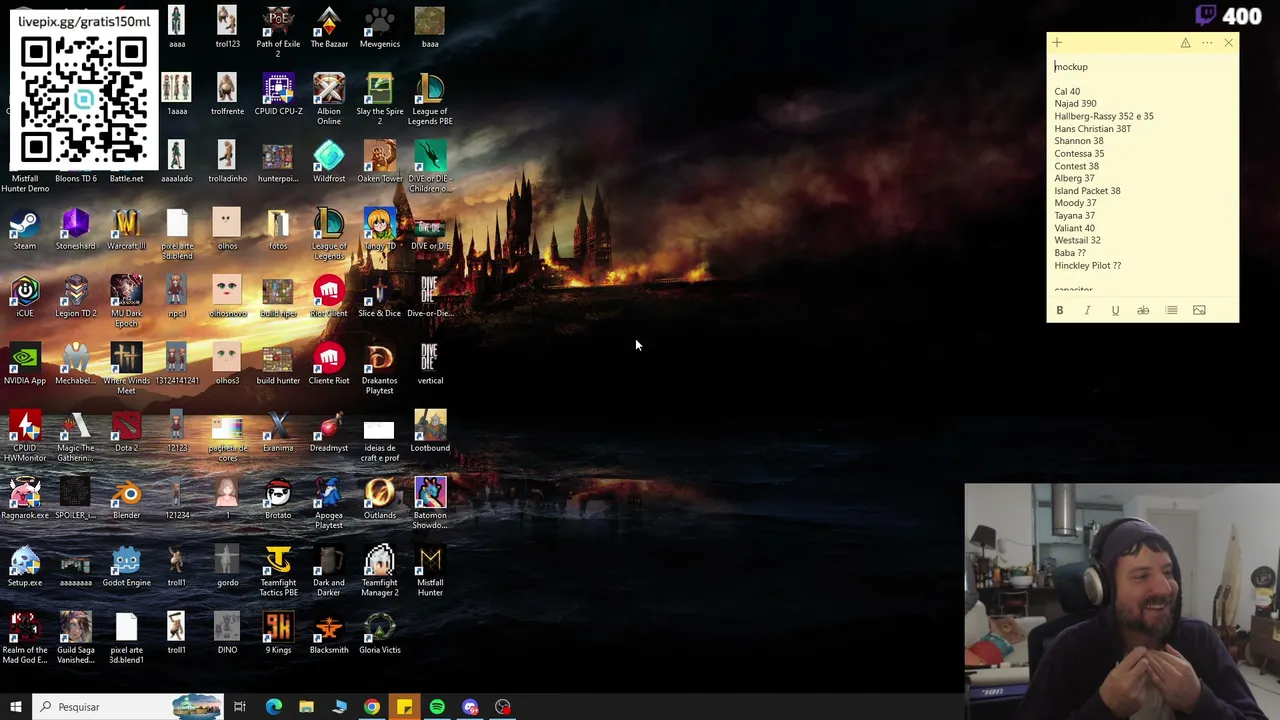
Task: Toggle bold formatting in the sticky note
Action: (x=1060, y=310)
